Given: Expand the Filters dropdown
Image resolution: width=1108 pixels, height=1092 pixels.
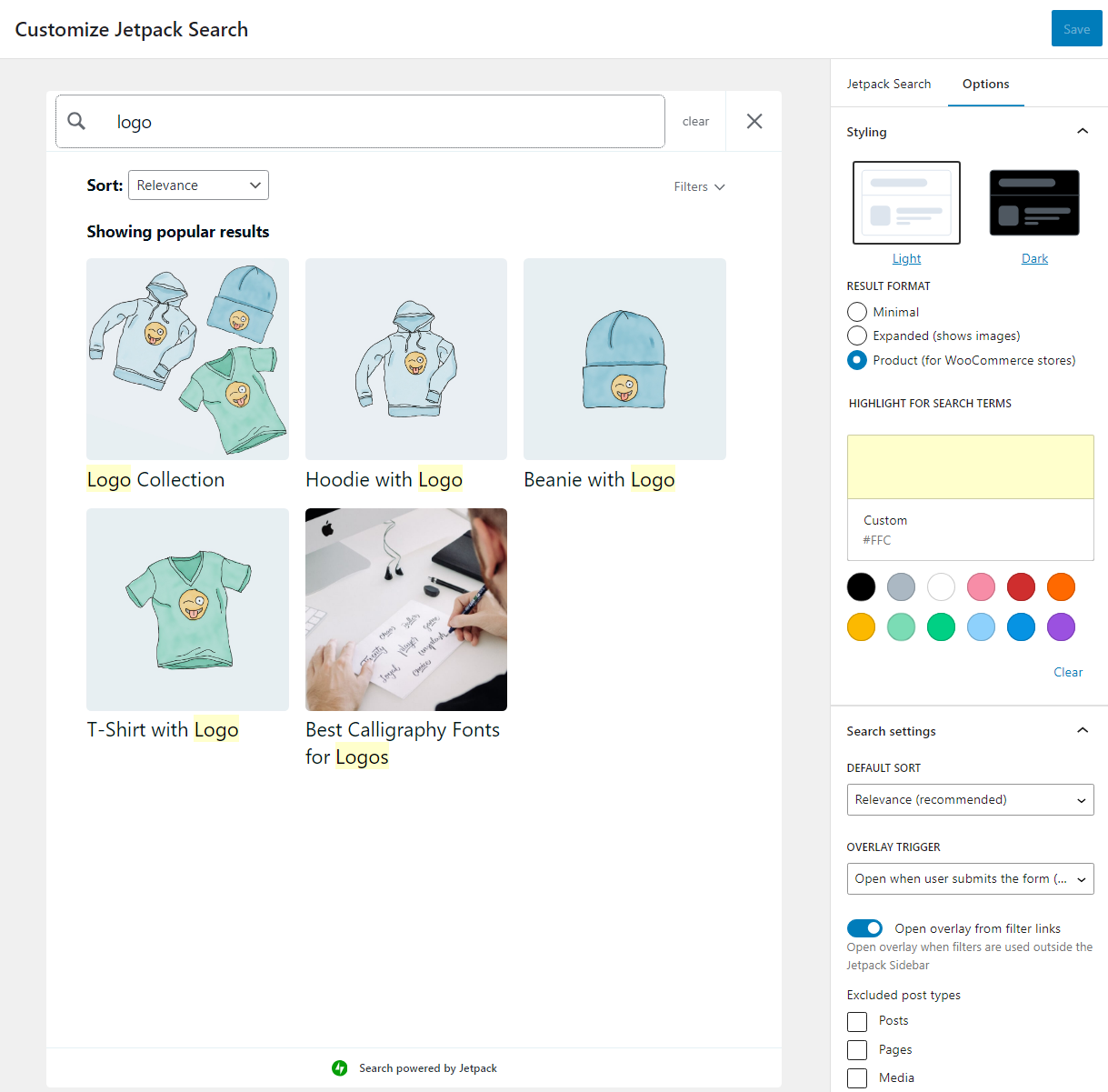Looking at the screenshot, I should (699, 186).
